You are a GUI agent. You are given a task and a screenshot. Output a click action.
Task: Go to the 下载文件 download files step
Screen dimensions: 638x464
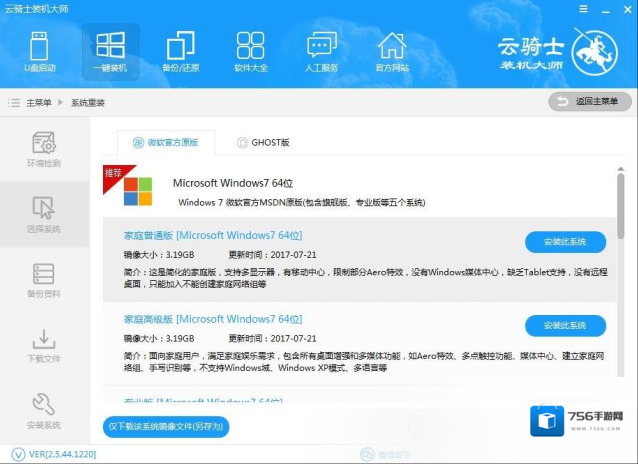[x=43, y=346]
